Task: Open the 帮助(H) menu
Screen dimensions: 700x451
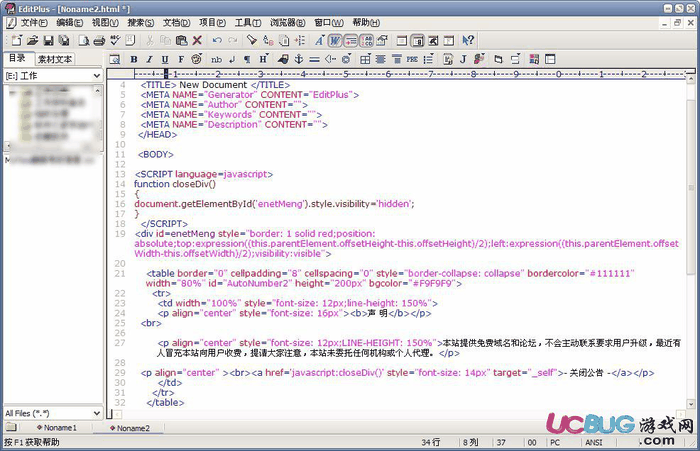Action: coord(366,22)
